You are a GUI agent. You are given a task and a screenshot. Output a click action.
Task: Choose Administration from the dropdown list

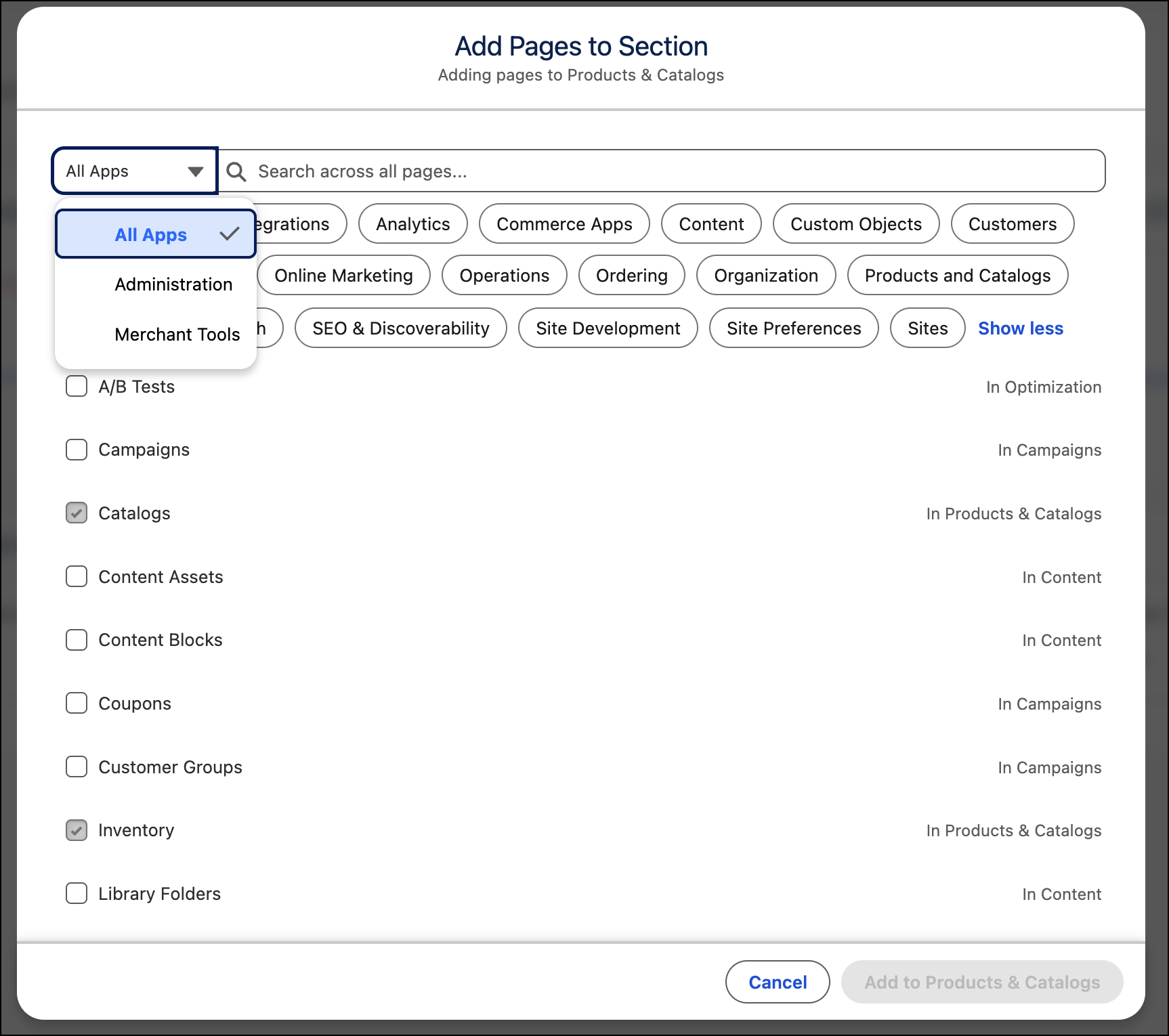[x=156, y=284]
